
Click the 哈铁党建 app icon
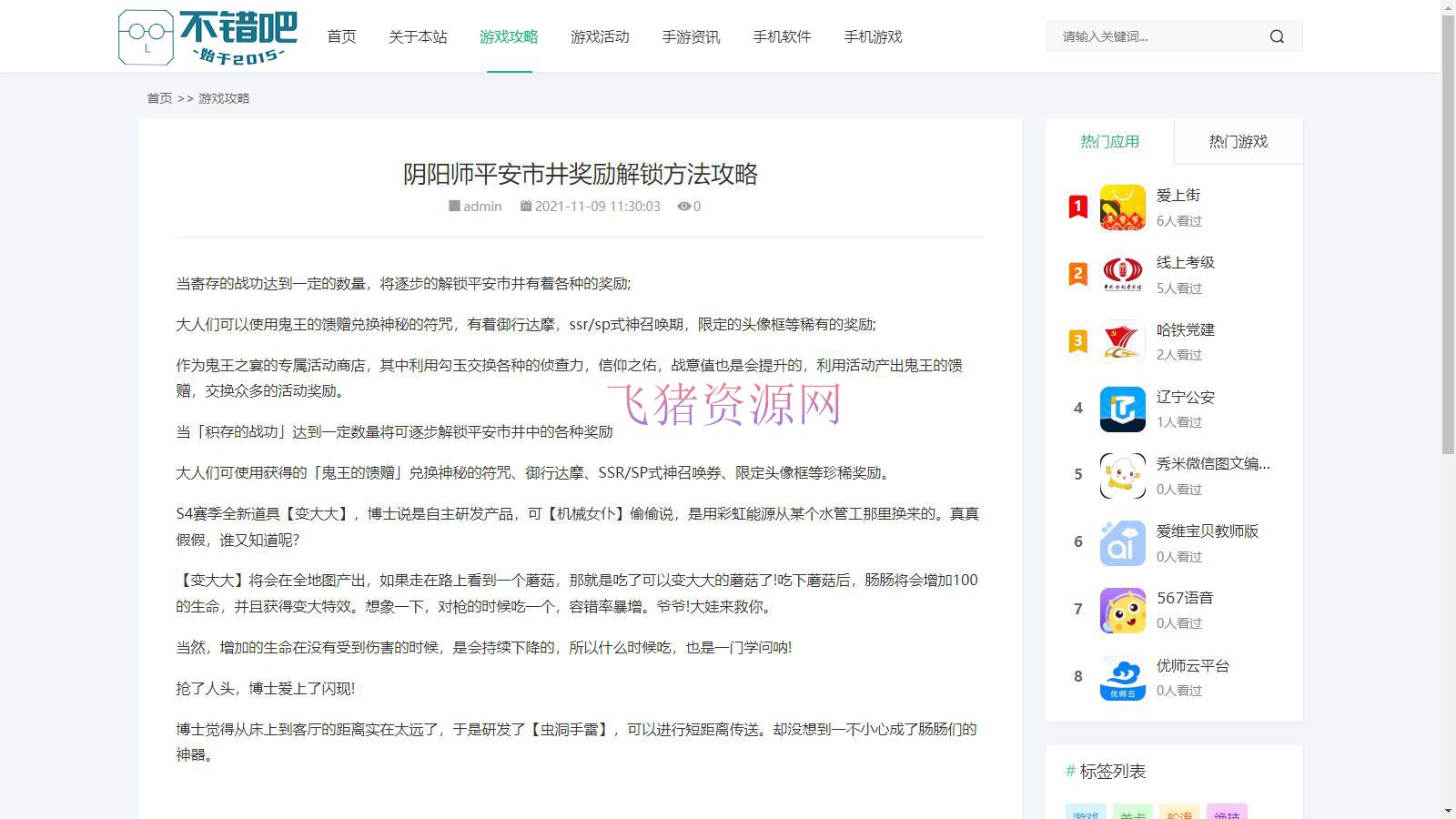1123,341
